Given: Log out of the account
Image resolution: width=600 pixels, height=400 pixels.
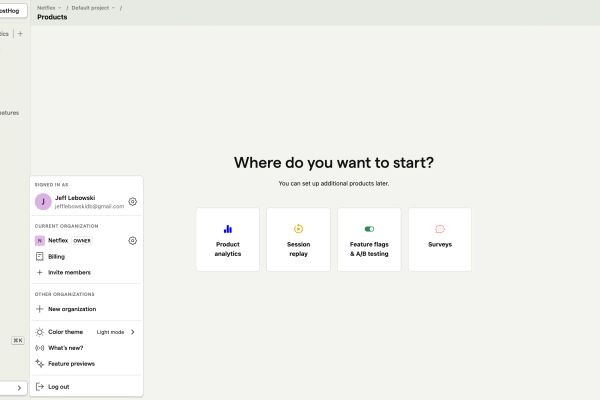Looking at the screenshot, I should [86, 387].
